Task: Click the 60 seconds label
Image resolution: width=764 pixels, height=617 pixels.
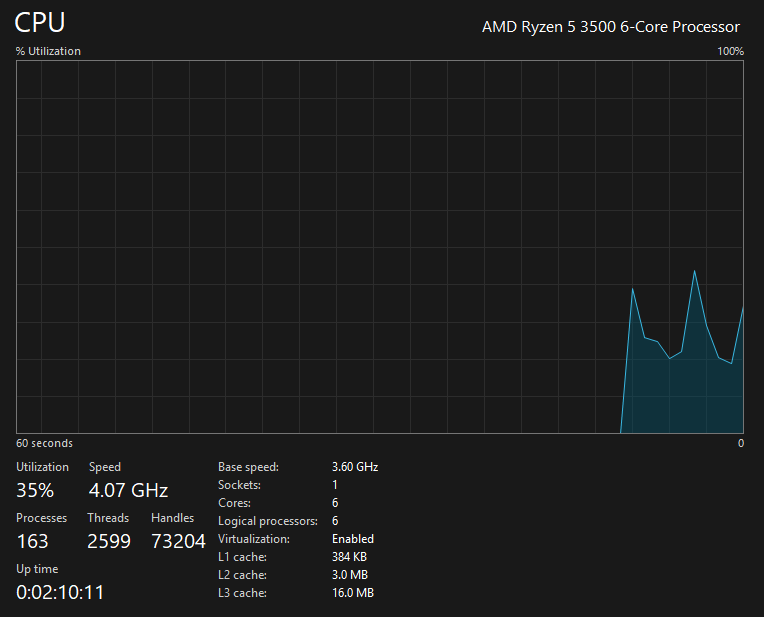Action: (44, 443)
